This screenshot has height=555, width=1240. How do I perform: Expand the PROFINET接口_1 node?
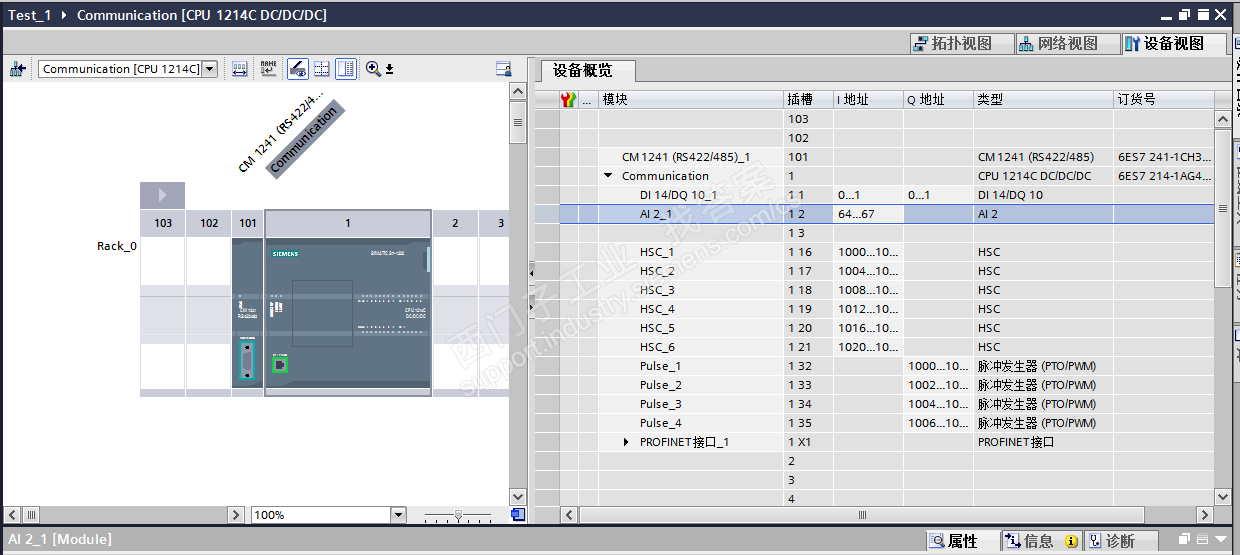click(627, 442)
